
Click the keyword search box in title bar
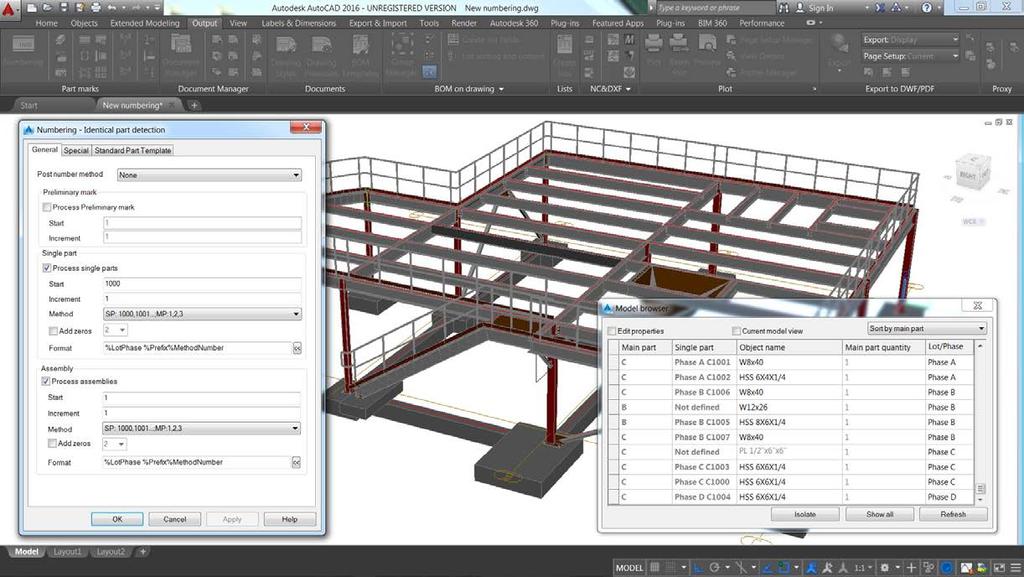716,8
